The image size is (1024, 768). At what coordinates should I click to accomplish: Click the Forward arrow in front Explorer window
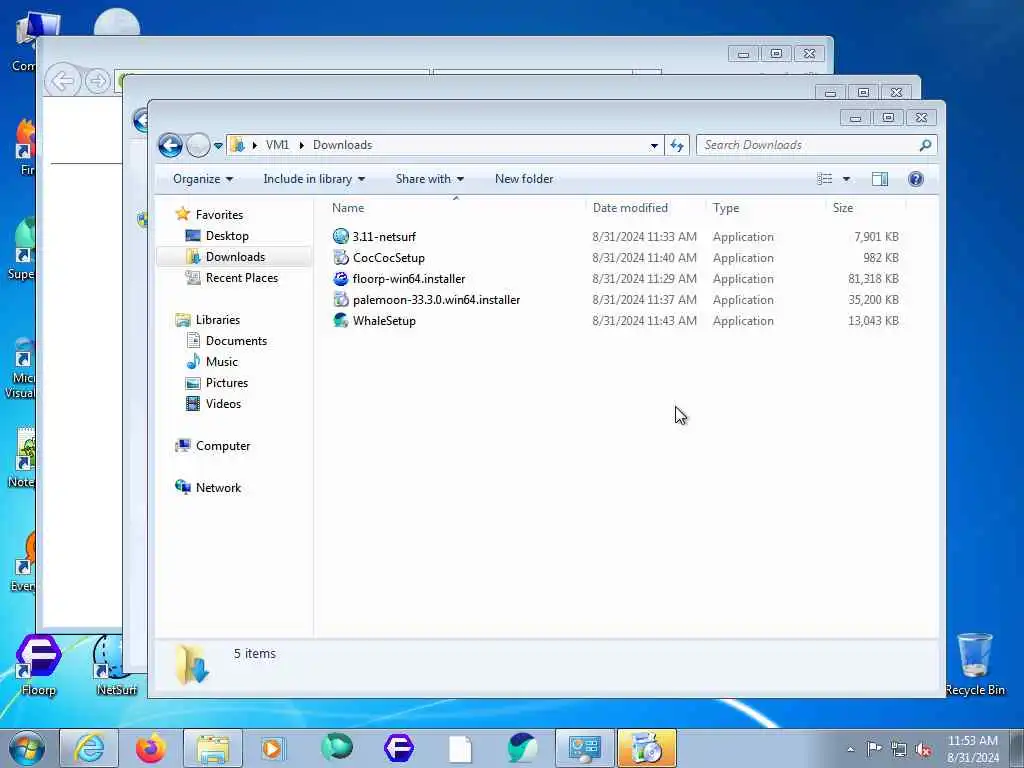[x=198, y=145]
